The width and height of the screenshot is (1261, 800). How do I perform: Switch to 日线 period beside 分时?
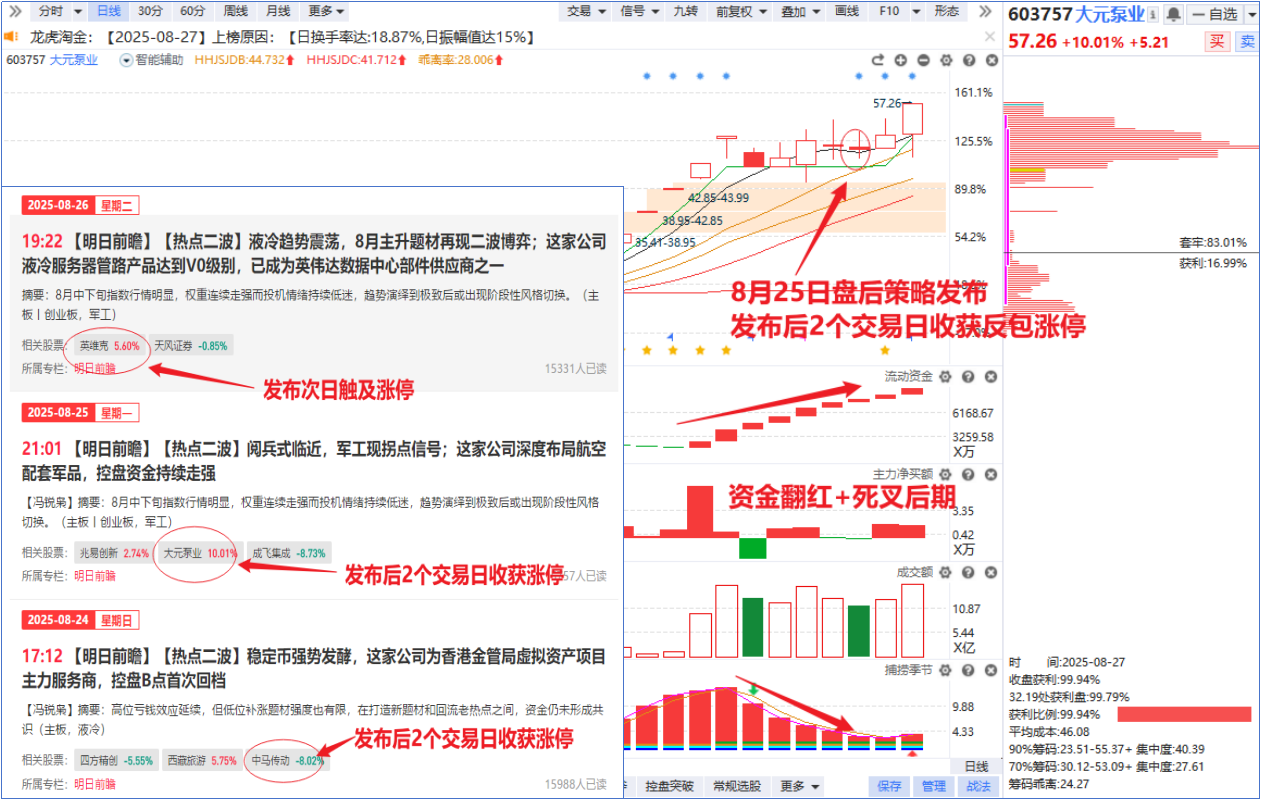107,11
